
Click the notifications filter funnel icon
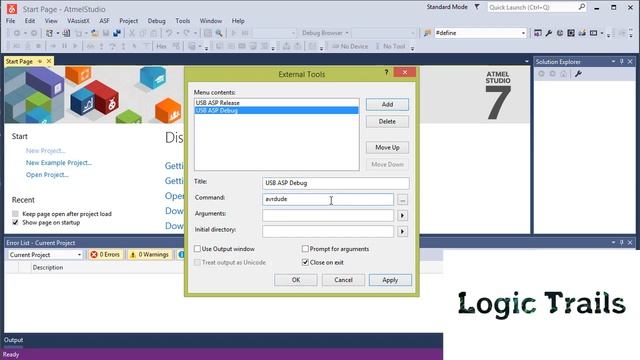477,7
